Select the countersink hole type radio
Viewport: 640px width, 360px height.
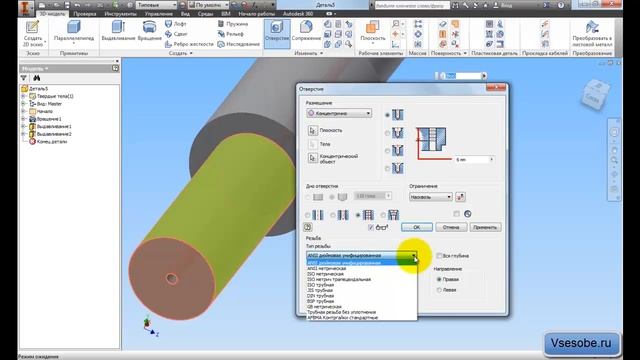(387, 169)
